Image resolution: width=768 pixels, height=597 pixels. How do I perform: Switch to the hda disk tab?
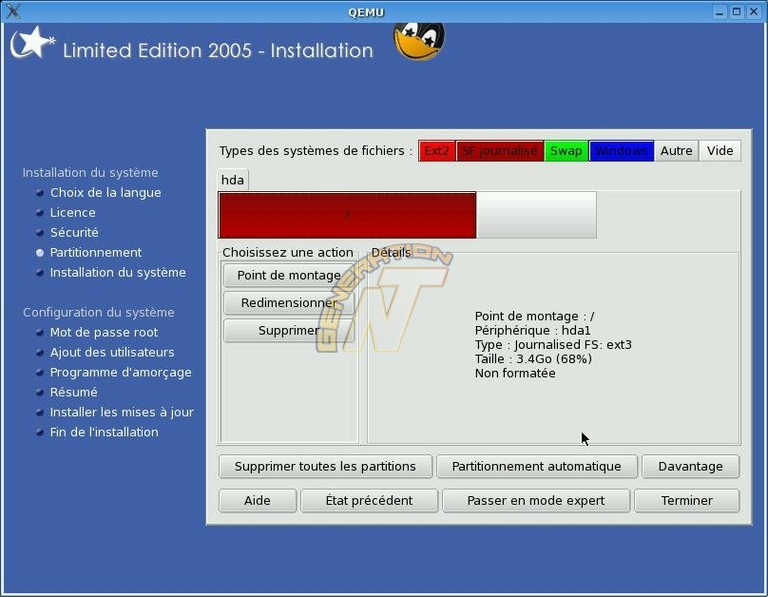click(233, 180)
